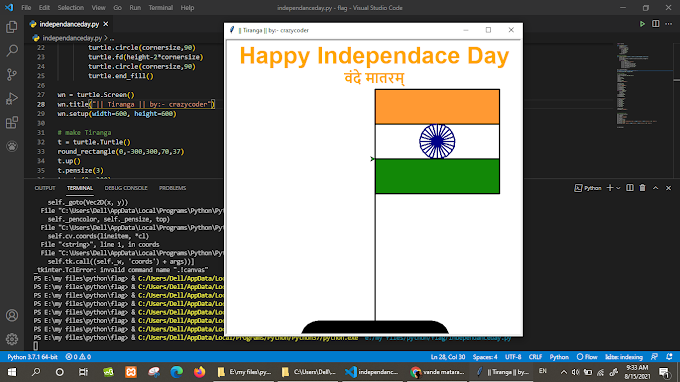Open the Explorer view in activity bar
Image resolution: width=680 pixels, height=382 pixels.
coord(12,27)
